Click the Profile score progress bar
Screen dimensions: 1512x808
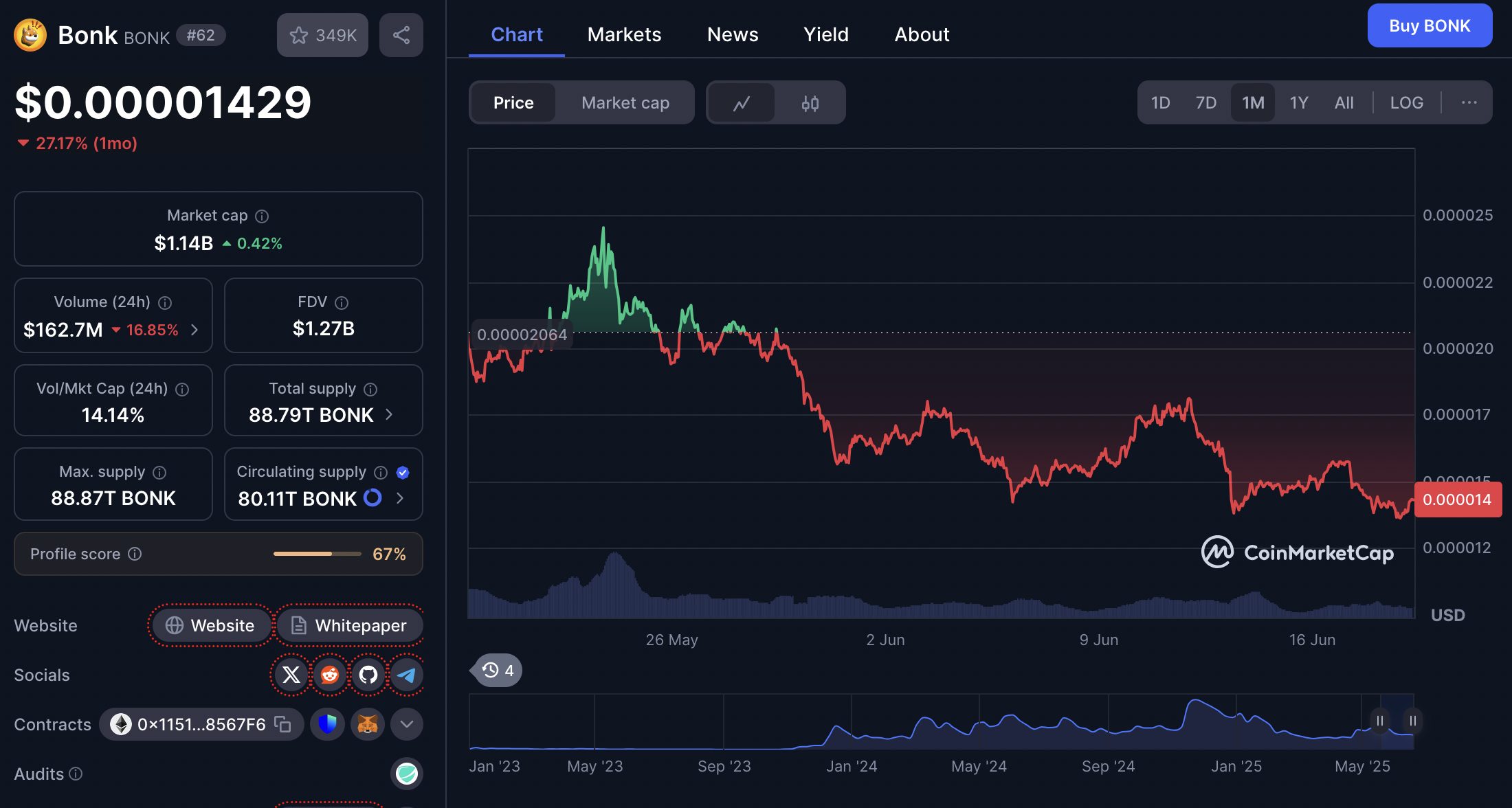click(318, 554)
